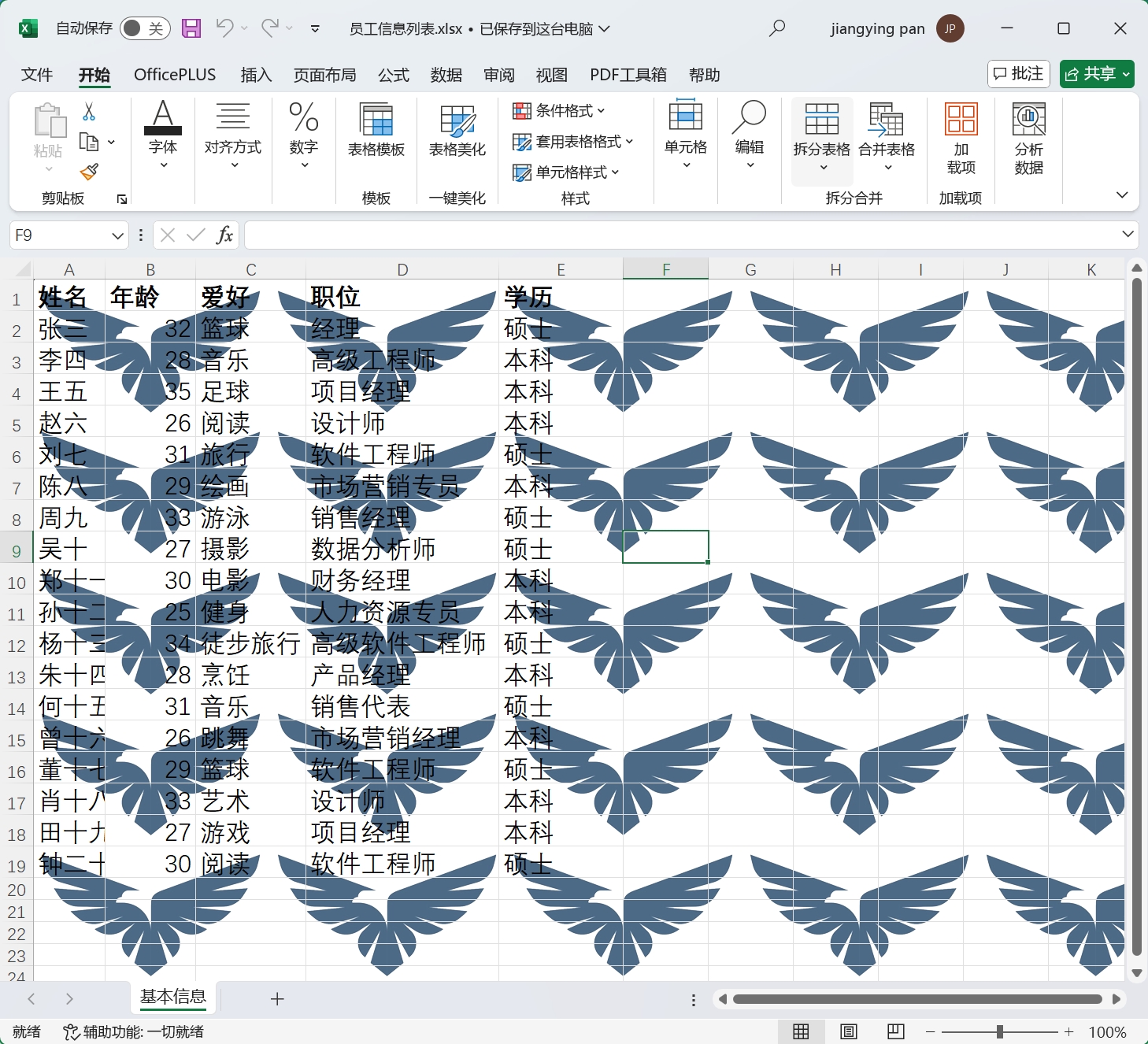1148x1044 pixels.
Task: Click the 分析数据 Analyze Data icon
Action: click(1028, 134)
